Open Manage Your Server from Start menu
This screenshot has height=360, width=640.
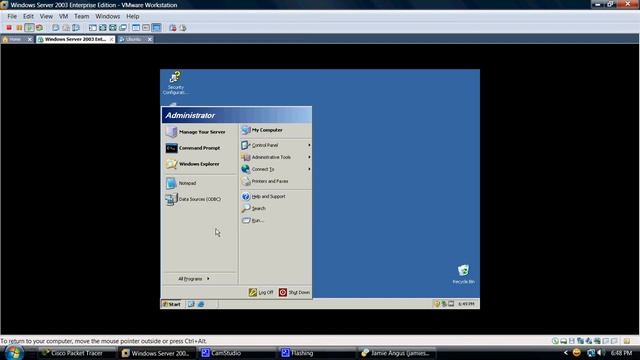click(x=200, y=132)
